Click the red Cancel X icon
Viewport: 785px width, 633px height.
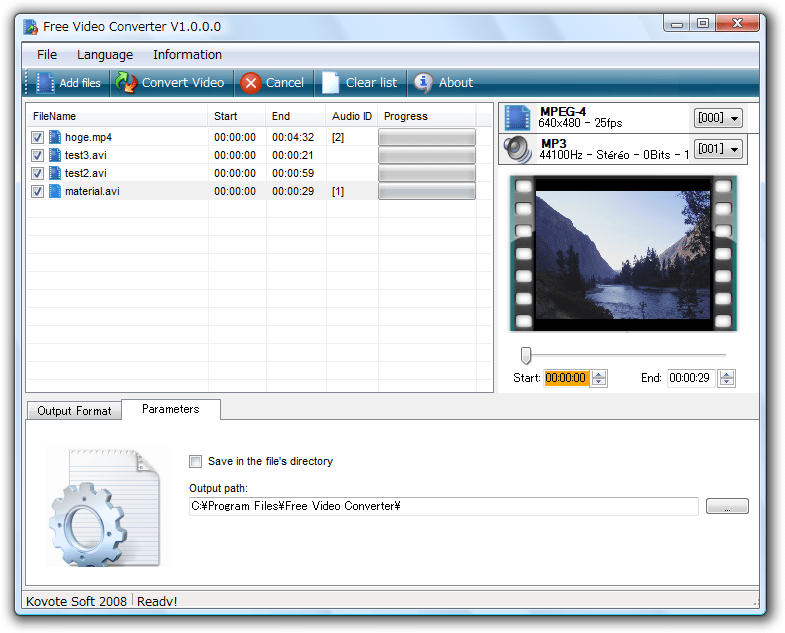click(x=250, y=83)
